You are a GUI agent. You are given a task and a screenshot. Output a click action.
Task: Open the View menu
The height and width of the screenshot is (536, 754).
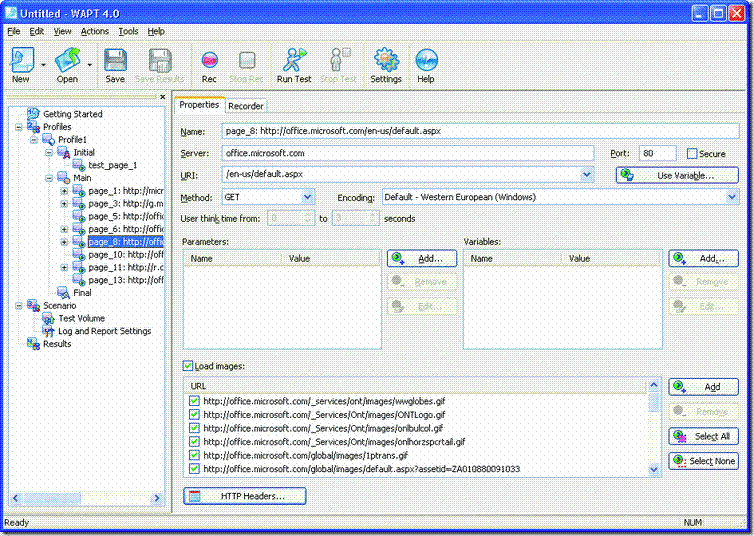click(x=63, y=31)
